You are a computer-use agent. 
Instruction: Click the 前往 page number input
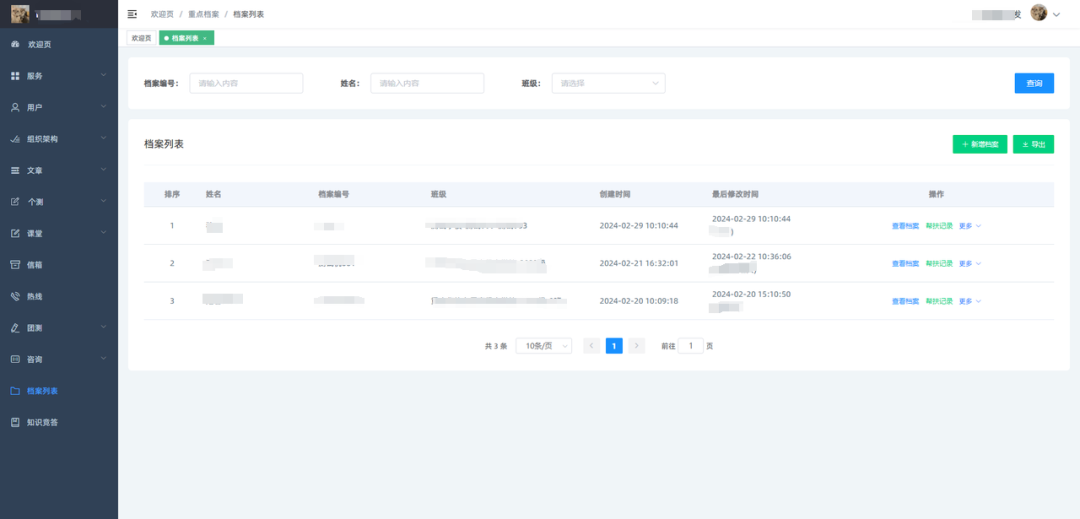[x=691, y=346]
